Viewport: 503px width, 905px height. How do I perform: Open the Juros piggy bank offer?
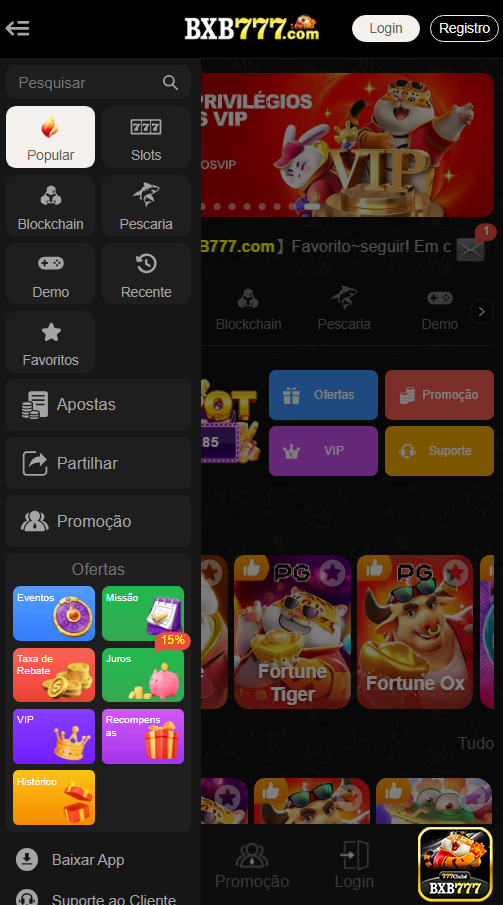click(143, 675)
